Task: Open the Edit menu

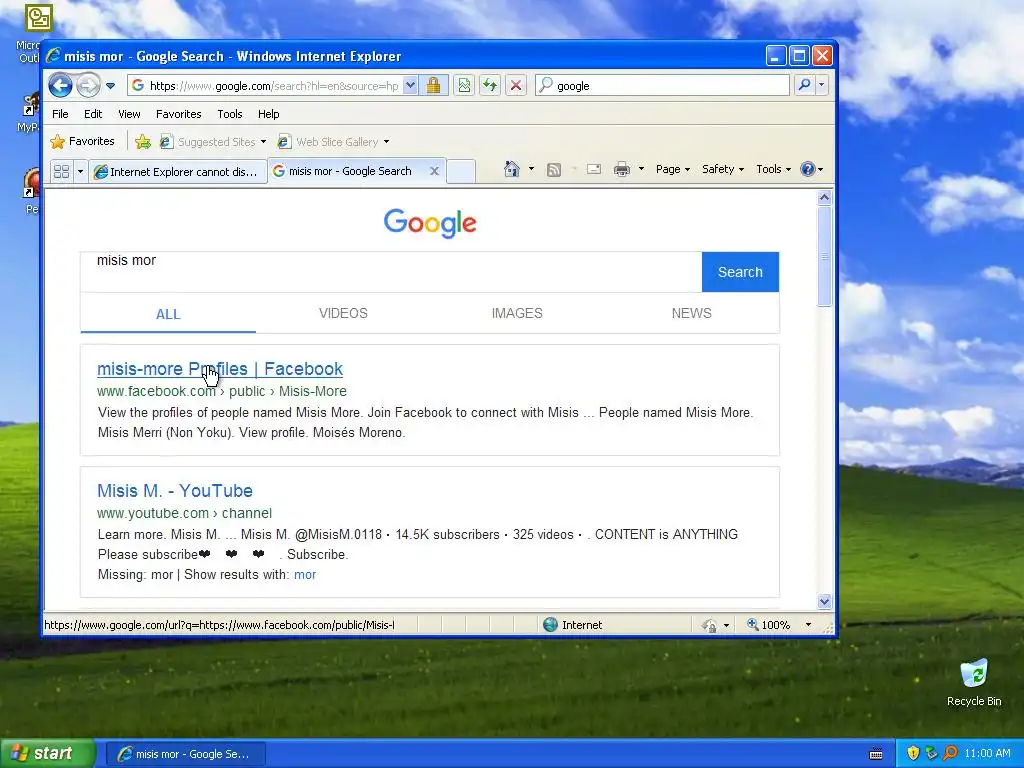Action: coord(93,114)
